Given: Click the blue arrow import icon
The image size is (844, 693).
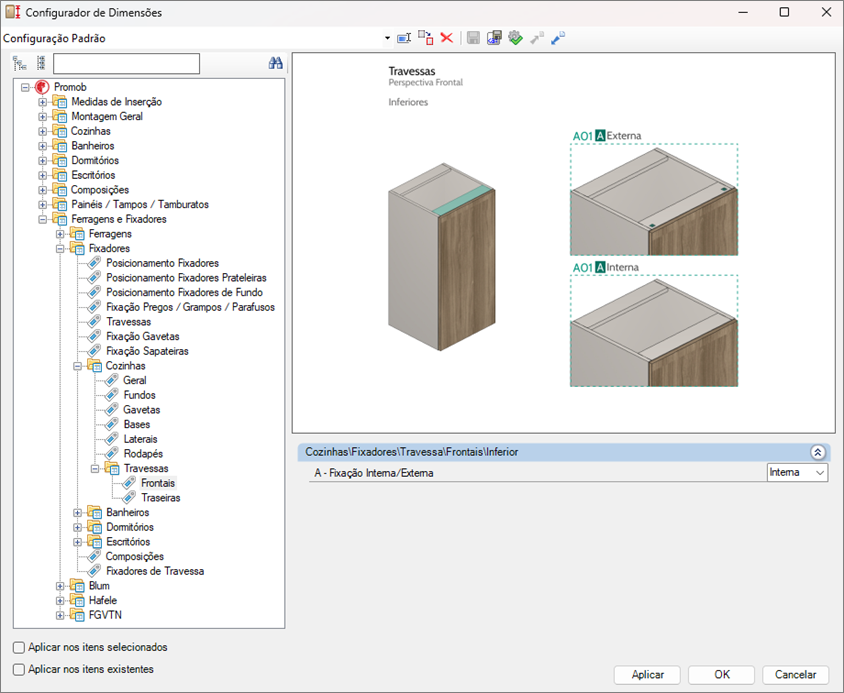Looking at the screenshot, I should click(x=558, y=38).
